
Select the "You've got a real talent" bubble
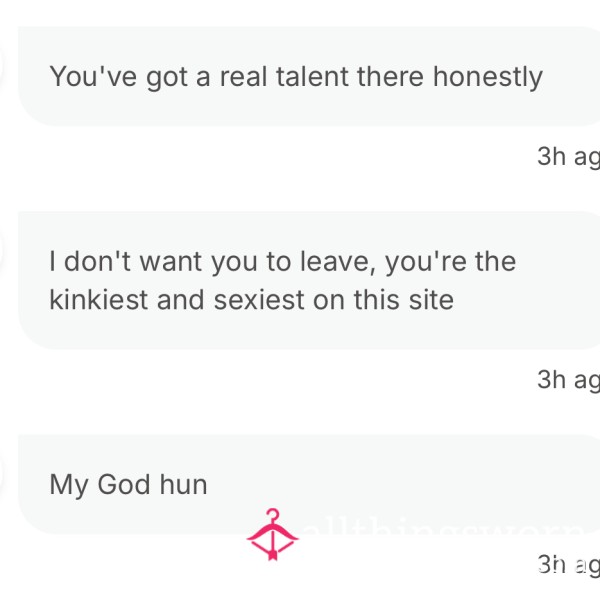click(309, 76)
